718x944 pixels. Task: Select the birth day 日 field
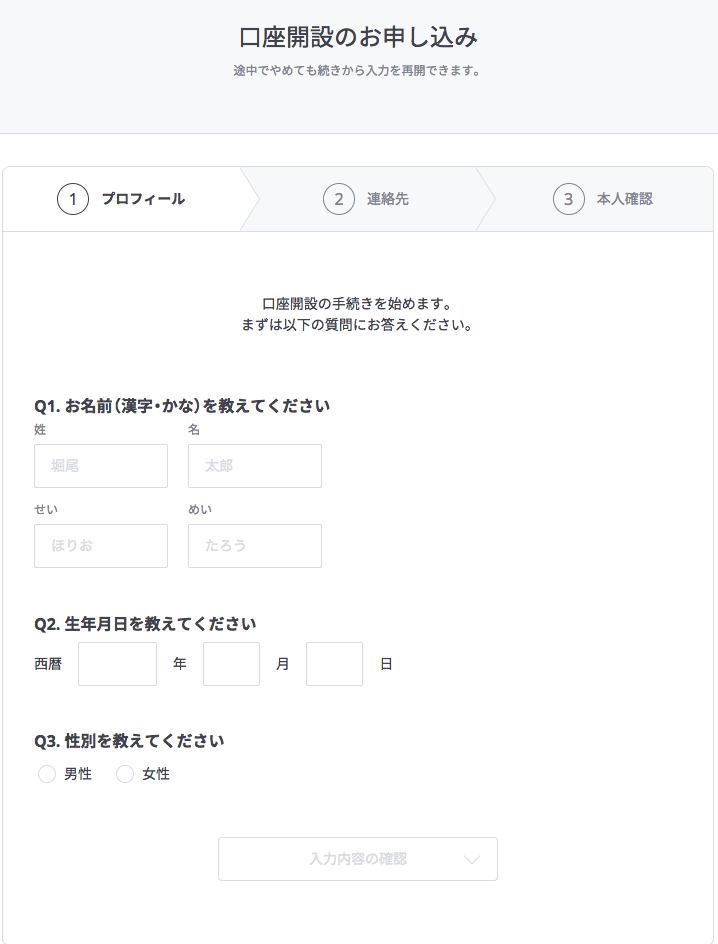[335, 664]
